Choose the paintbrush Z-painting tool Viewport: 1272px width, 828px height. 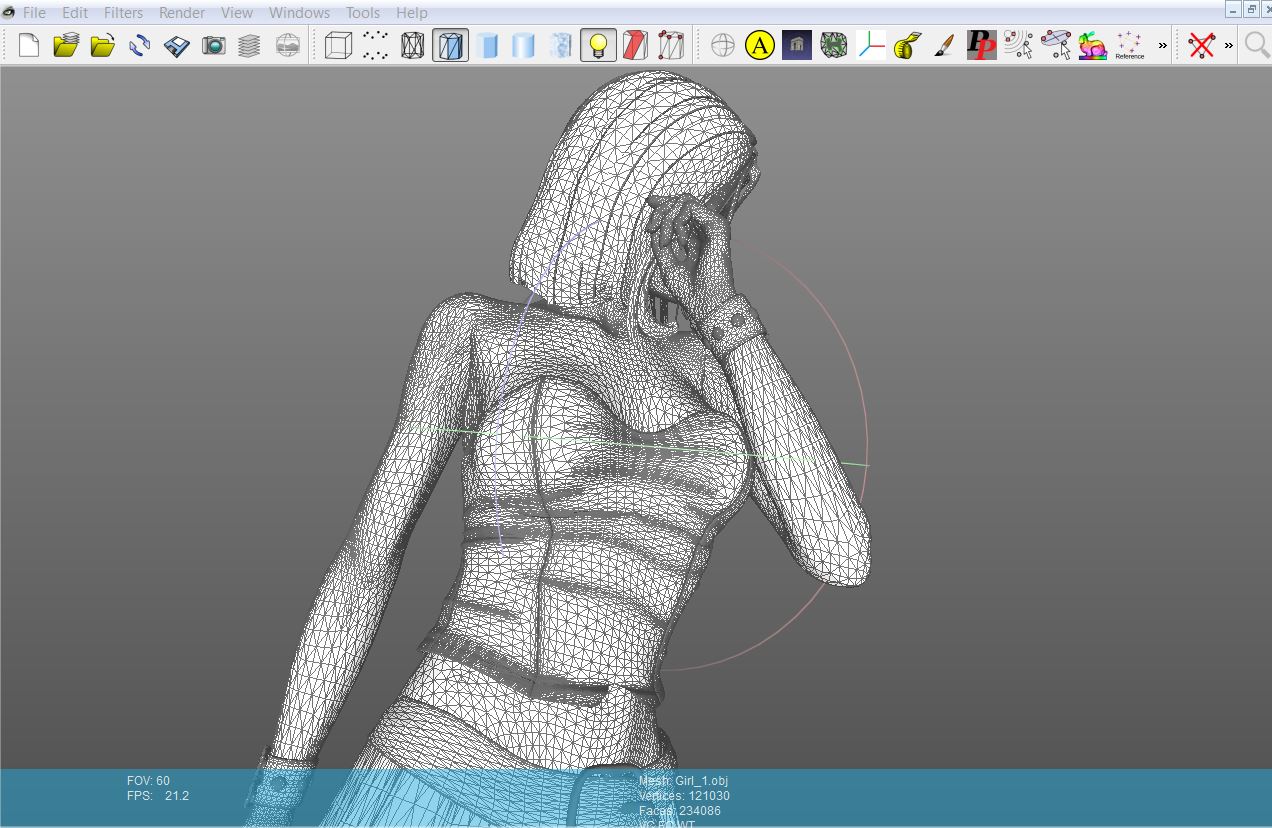[x=944, y=45]
